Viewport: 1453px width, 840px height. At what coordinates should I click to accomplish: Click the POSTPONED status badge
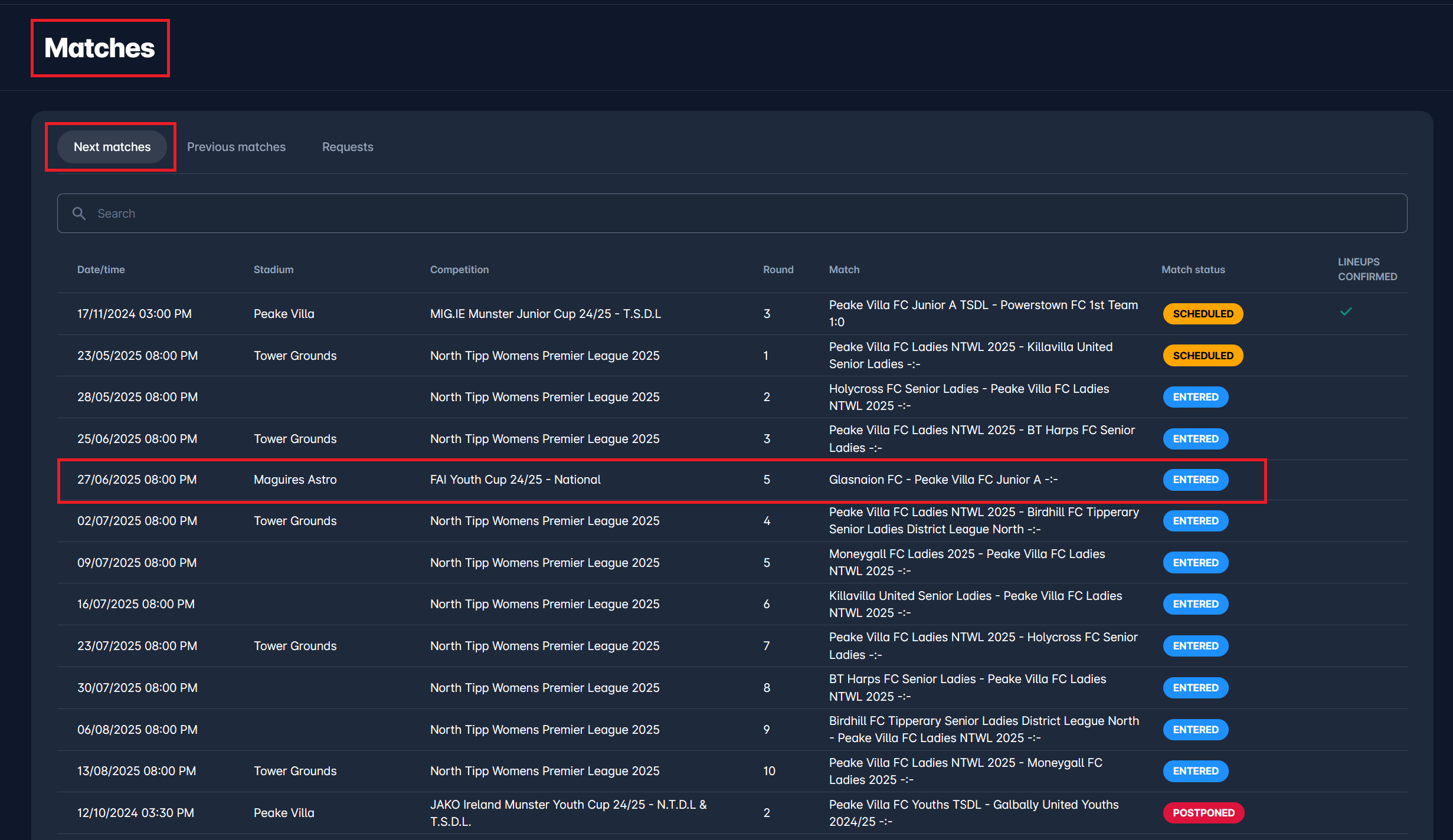pyautogui.click(x=1203, y=813)
